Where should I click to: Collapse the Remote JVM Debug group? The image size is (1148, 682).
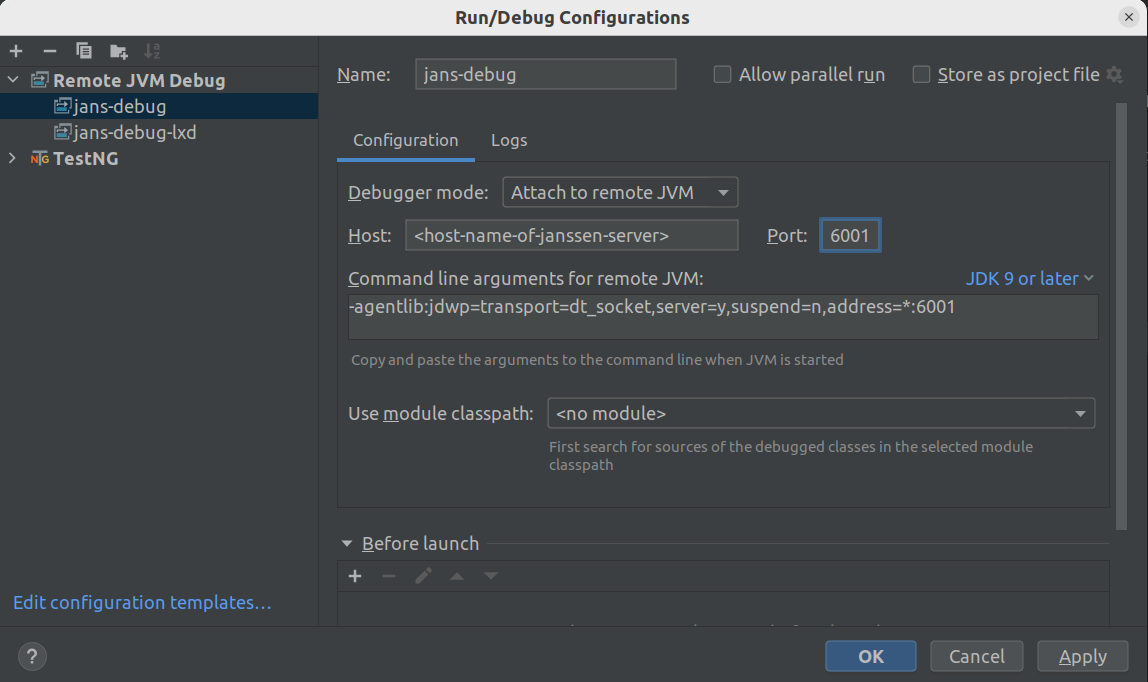(13, 79)
